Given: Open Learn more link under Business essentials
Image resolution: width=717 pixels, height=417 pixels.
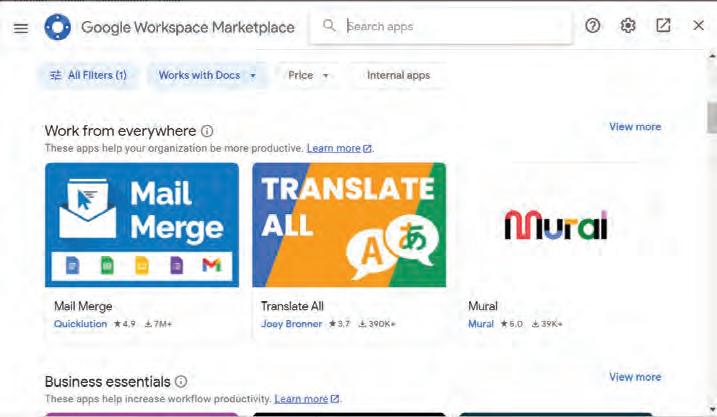Looking at the screenshot, I should pyautogui.click(x=306, y=399).
